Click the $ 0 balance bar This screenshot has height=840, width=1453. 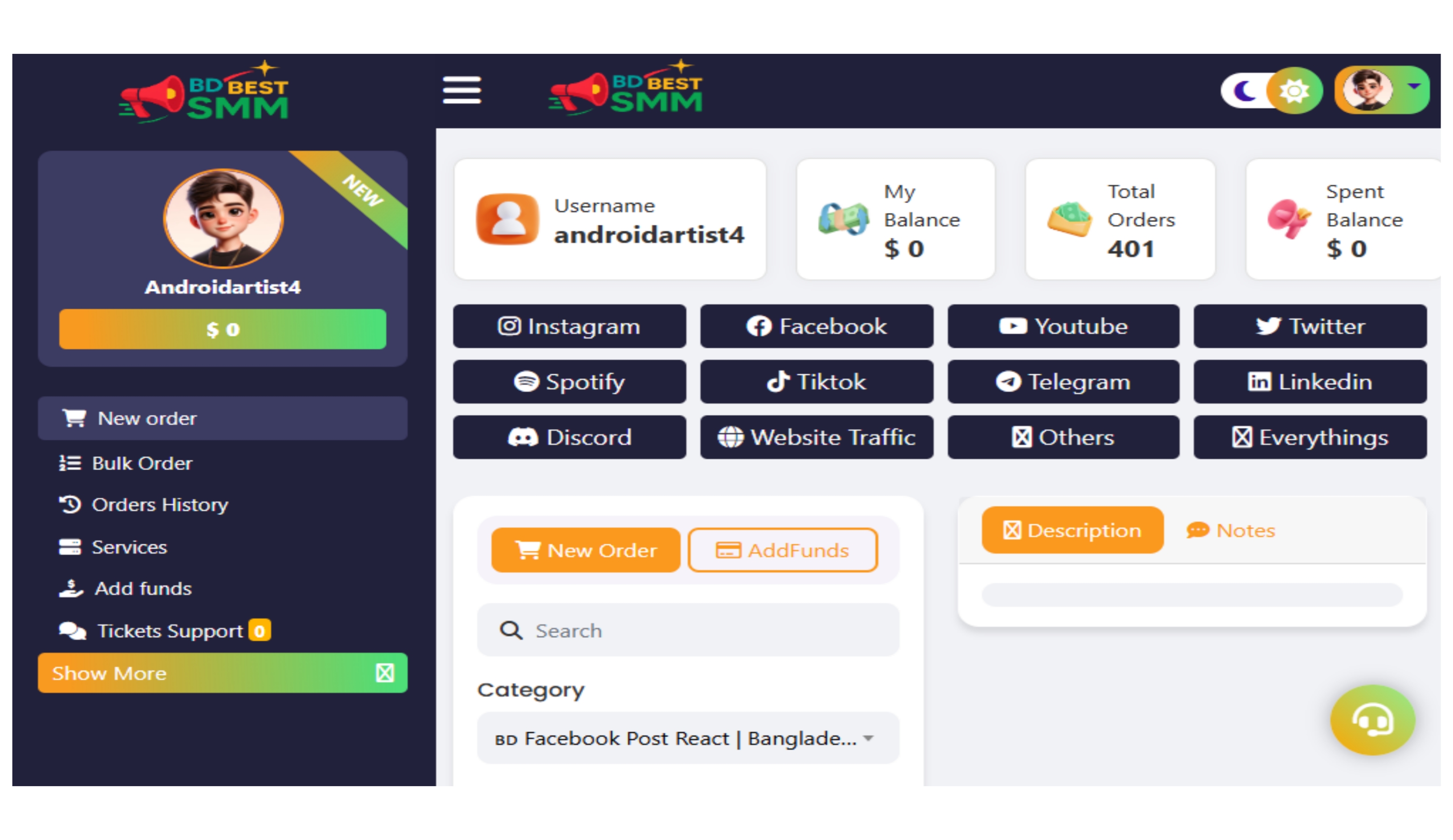222,329
